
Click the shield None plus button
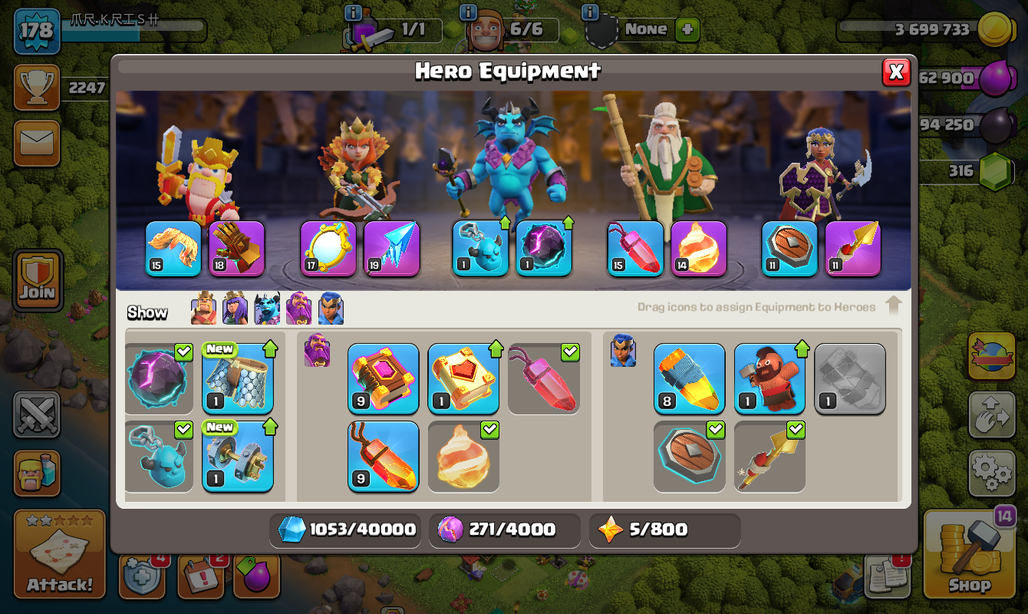[686, 29]
